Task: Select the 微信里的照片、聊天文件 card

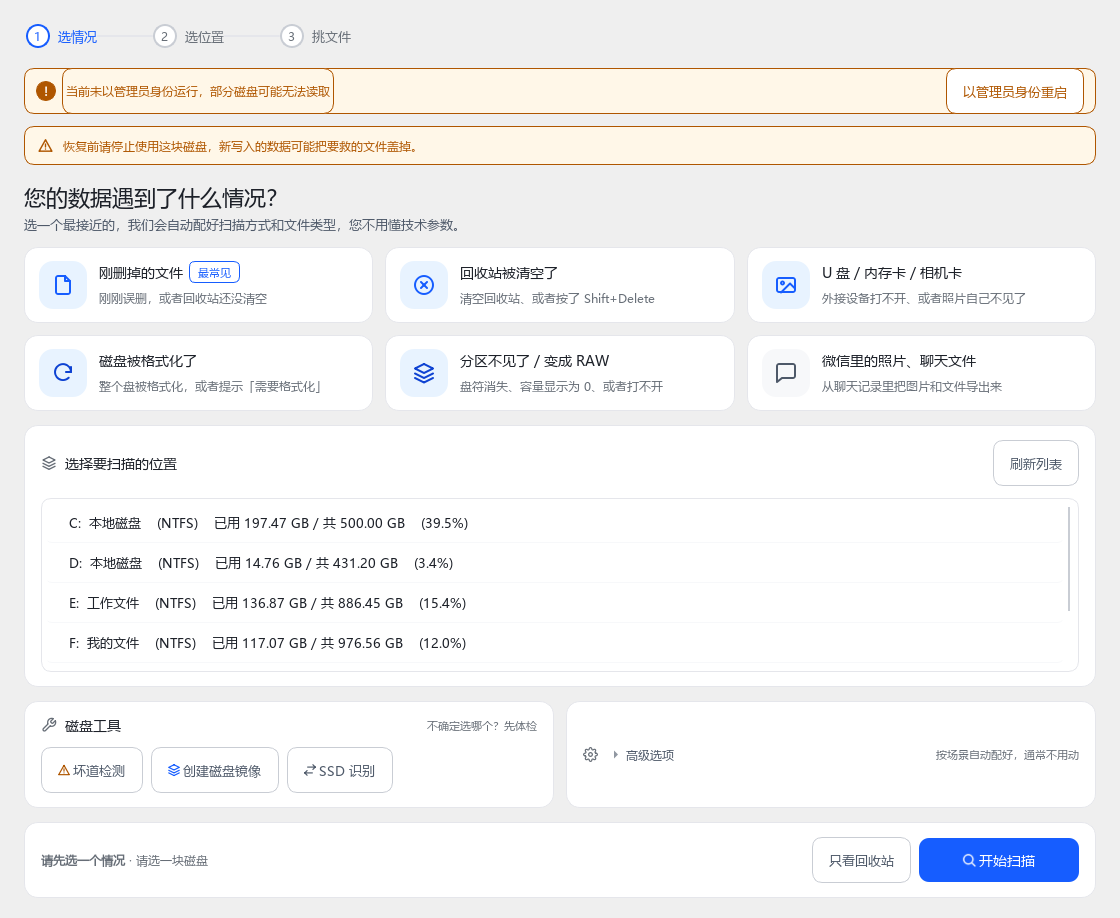Action: [921, 373]
